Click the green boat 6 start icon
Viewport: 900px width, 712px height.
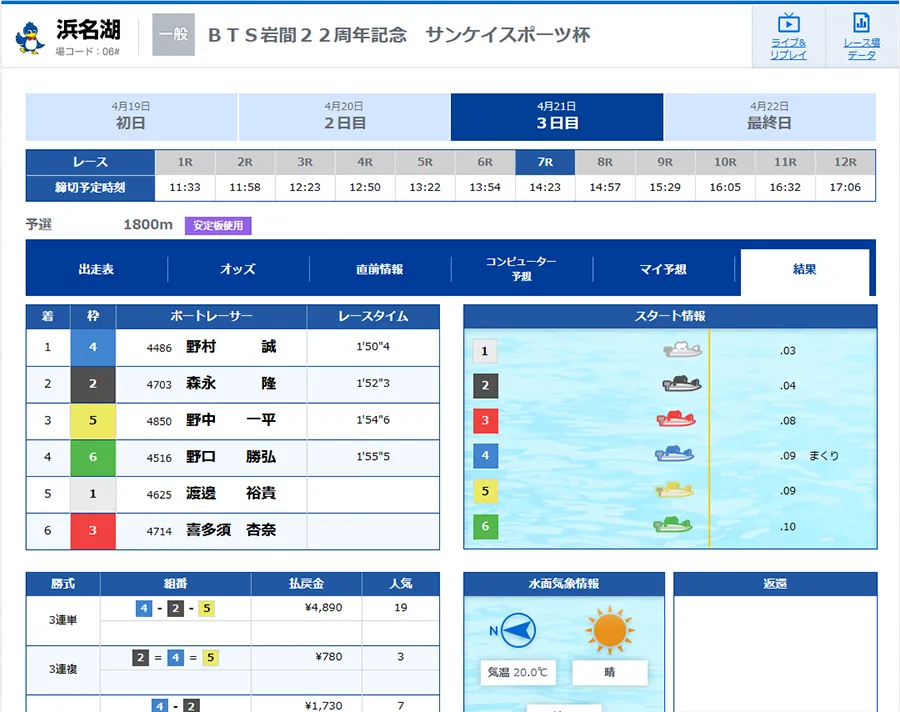pos(674,525)
